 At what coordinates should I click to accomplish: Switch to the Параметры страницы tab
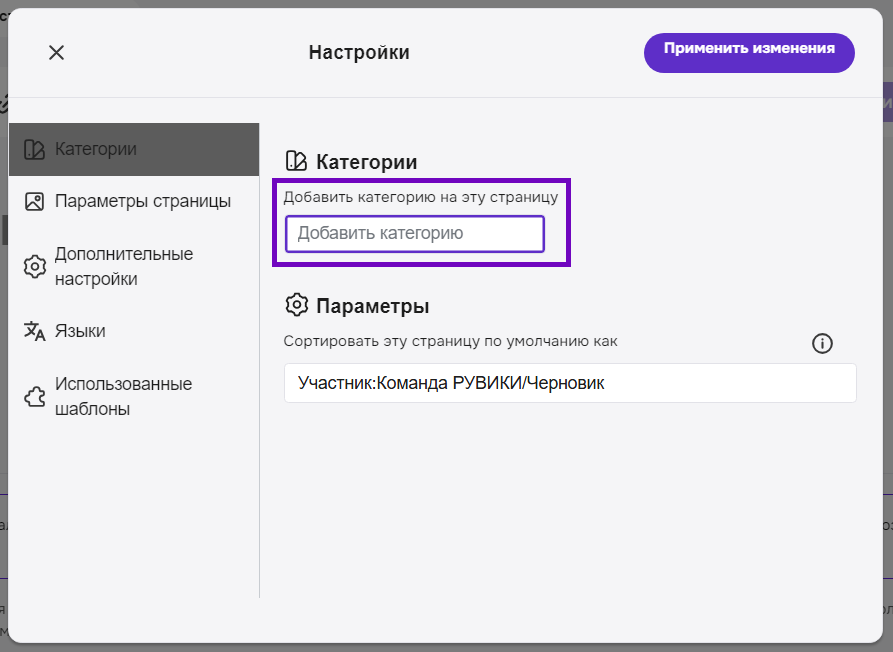tap(143, 201)
